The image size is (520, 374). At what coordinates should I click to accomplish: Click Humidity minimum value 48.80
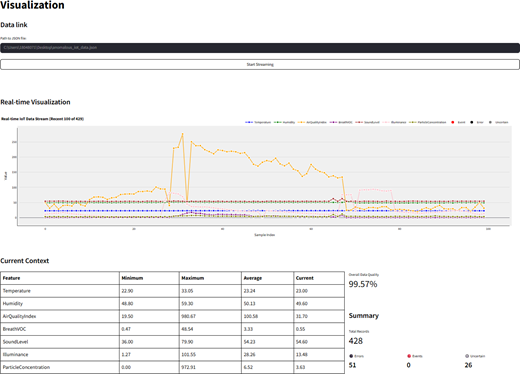coord(127,303)
